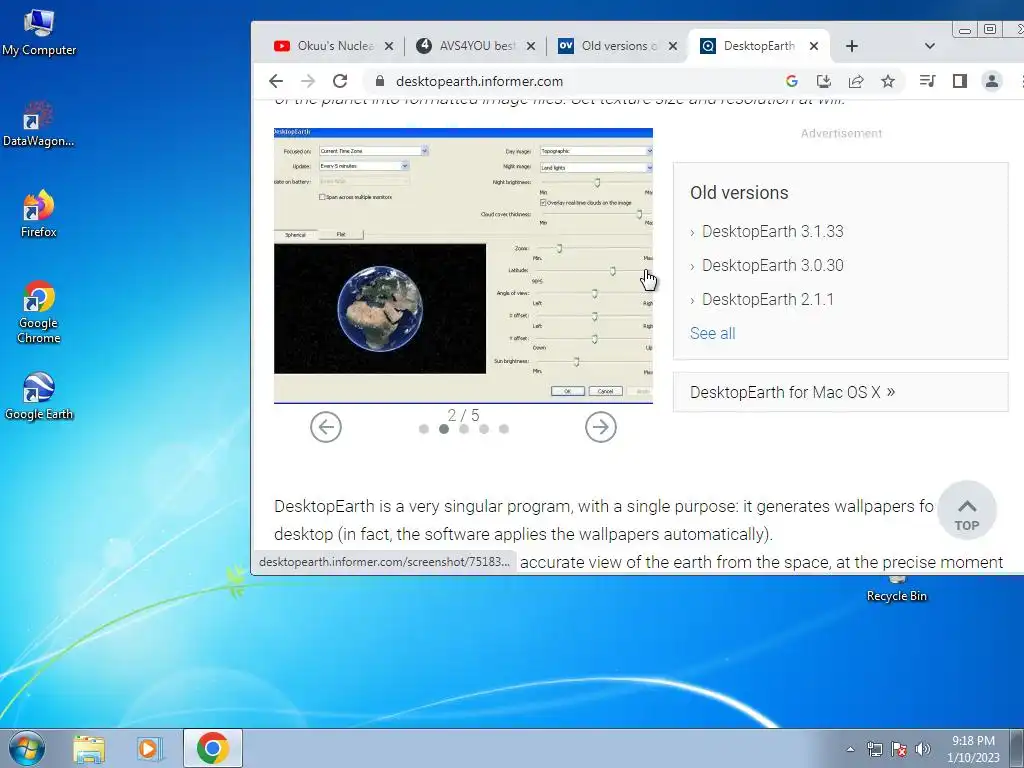Show previous screenshot with left arrow circle
The image size is (1024, 768).
coord(326,427)
